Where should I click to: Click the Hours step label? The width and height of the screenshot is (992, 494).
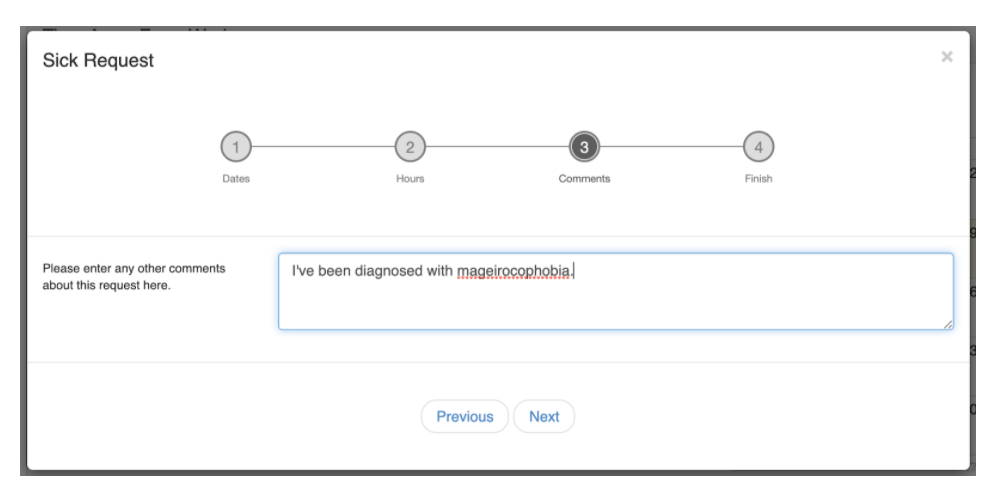tap(409, 179)
